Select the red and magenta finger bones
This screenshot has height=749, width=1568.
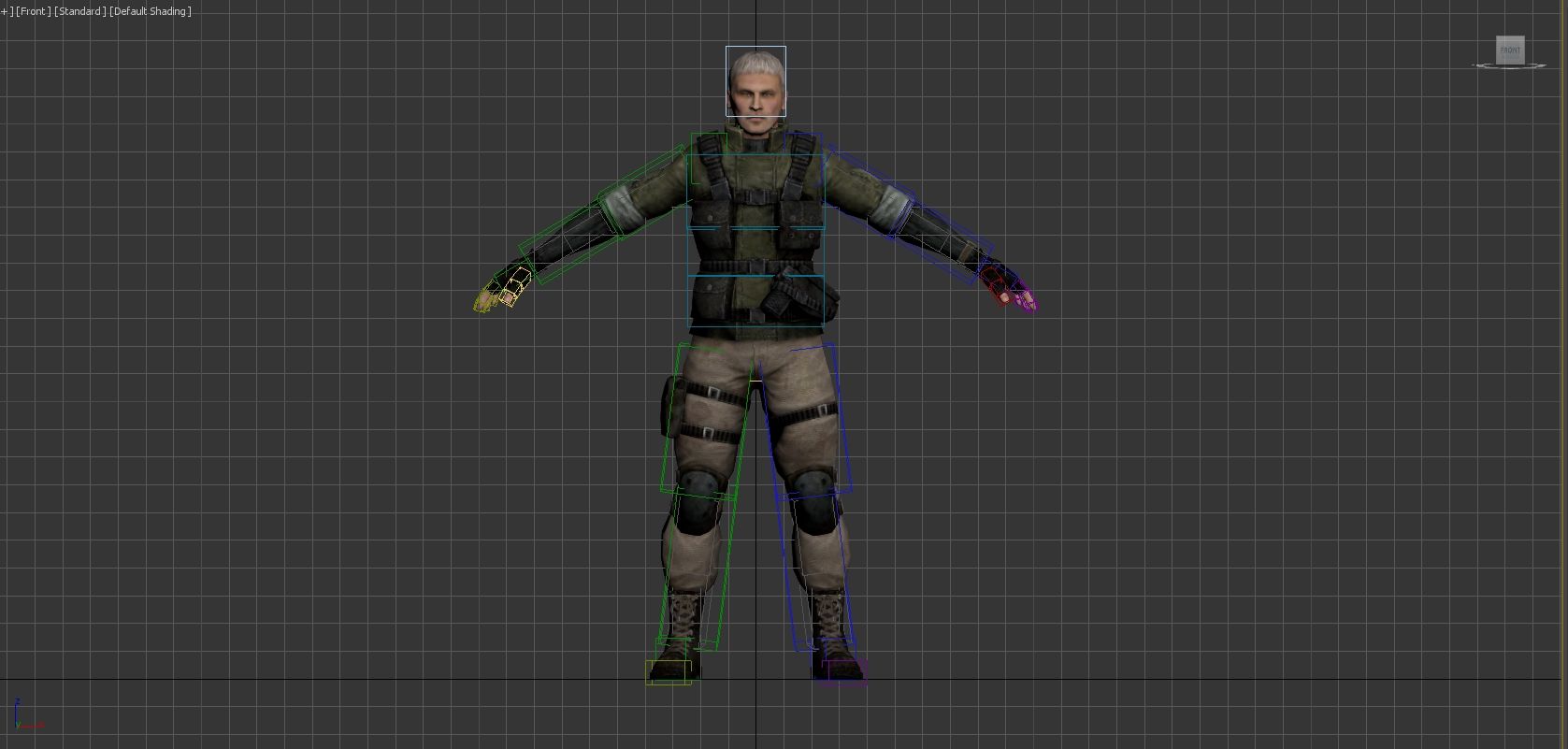point(1009,290)
